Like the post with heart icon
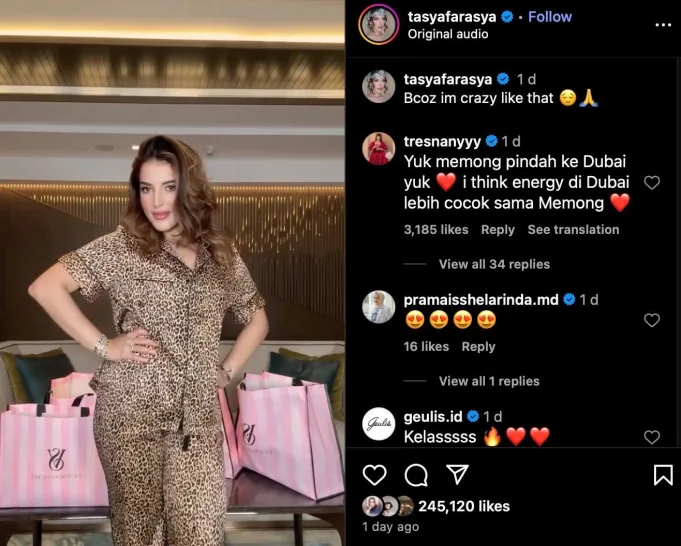681x546 pixels. 374,475
